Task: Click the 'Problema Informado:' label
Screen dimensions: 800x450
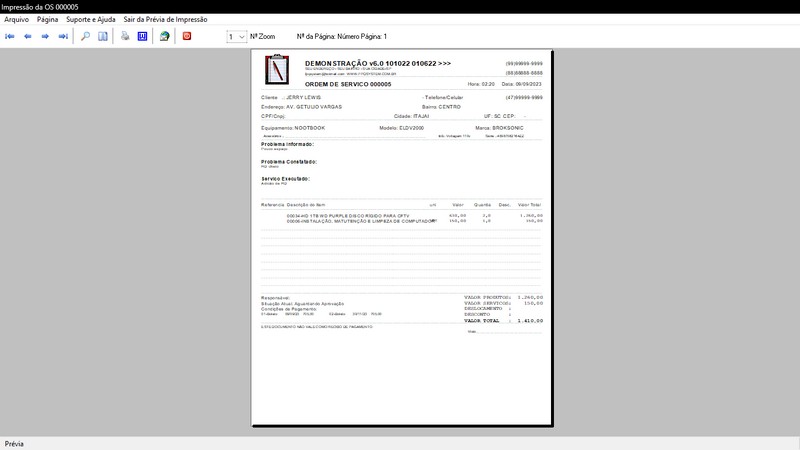Action: (287, 144)
